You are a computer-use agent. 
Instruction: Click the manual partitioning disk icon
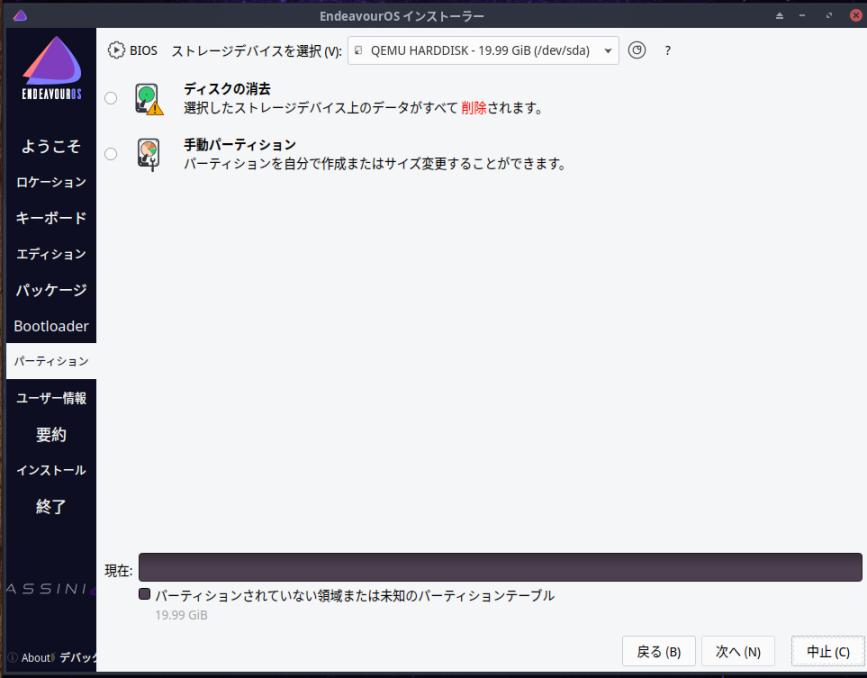click(149, 154)
